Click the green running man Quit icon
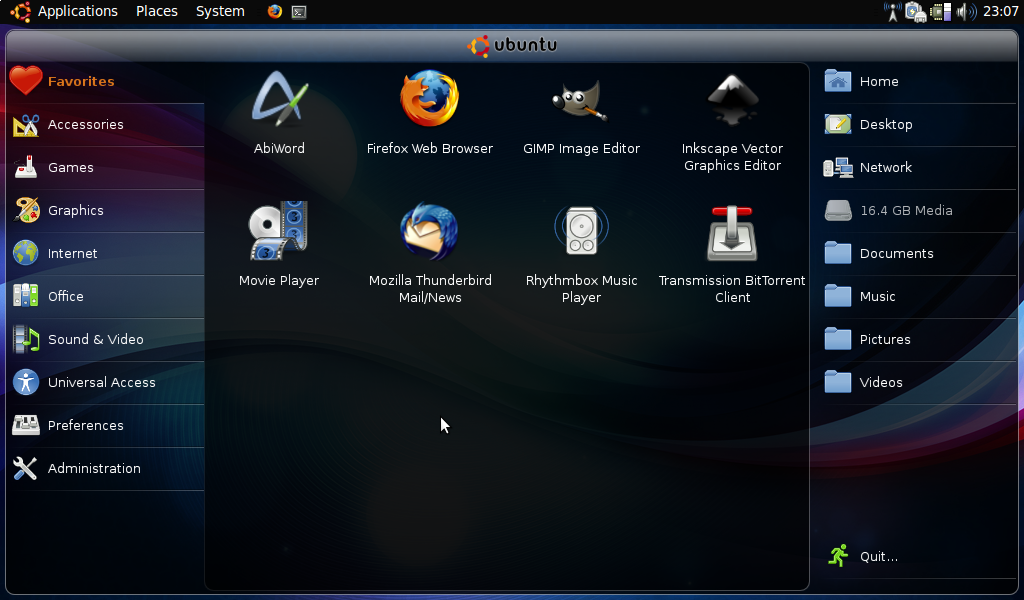This screenshot has height=600, width=1024. click(x=838, y=556)
